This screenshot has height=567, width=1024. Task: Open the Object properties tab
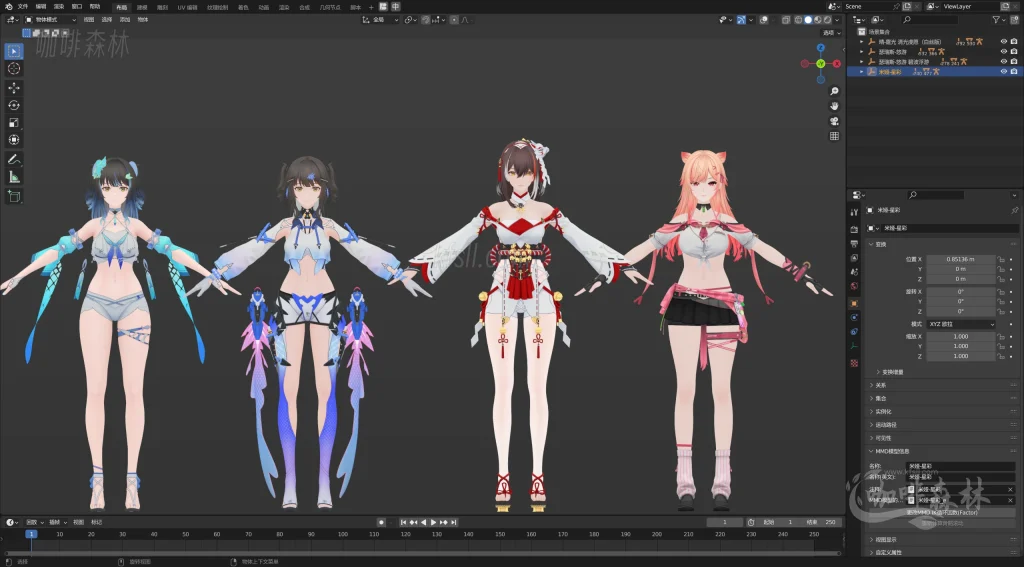coord(854,303)
